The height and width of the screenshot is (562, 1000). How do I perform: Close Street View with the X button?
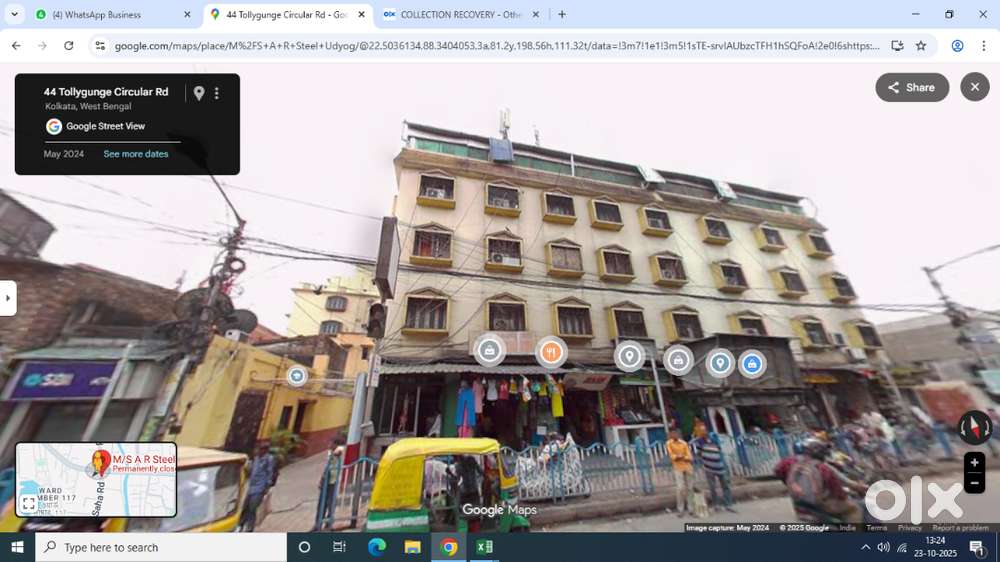pos(975,87)
